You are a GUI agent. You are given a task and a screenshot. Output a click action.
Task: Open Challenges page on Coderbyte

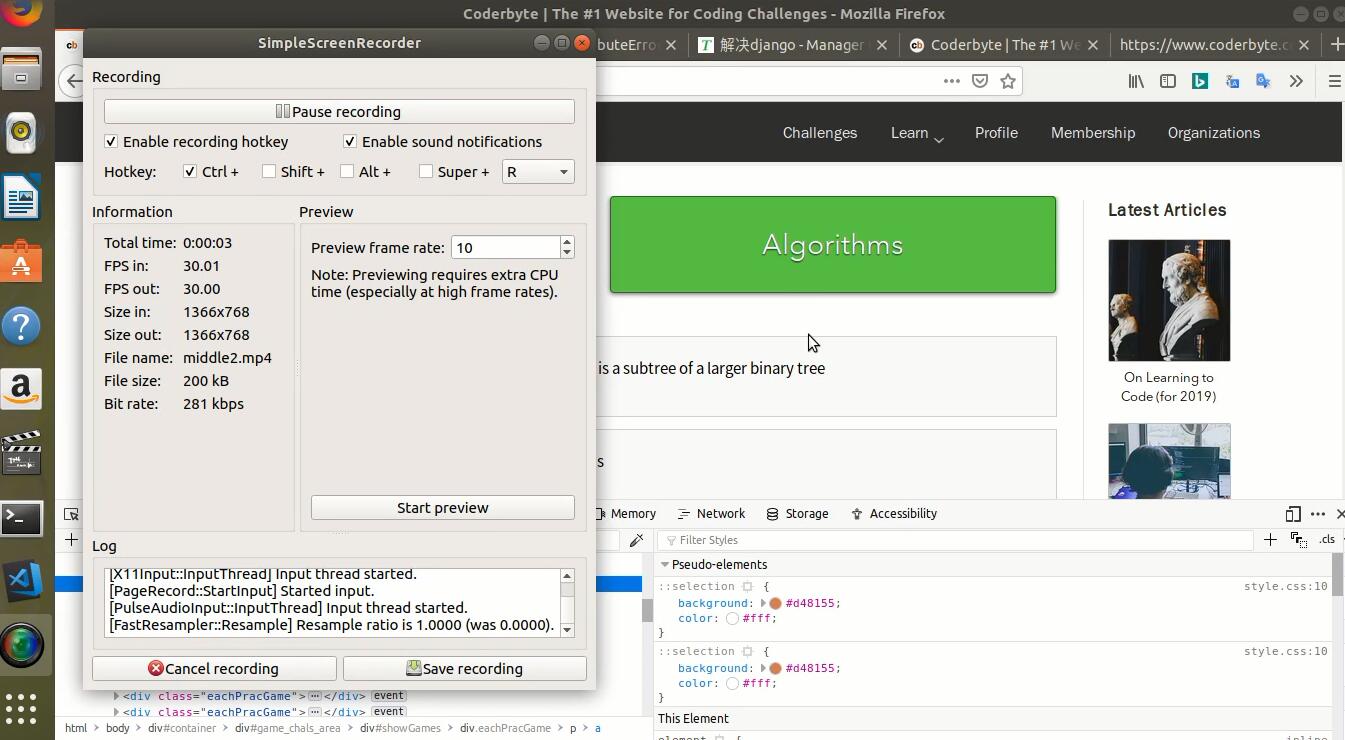pyautogui.click(x=820, y=133)
